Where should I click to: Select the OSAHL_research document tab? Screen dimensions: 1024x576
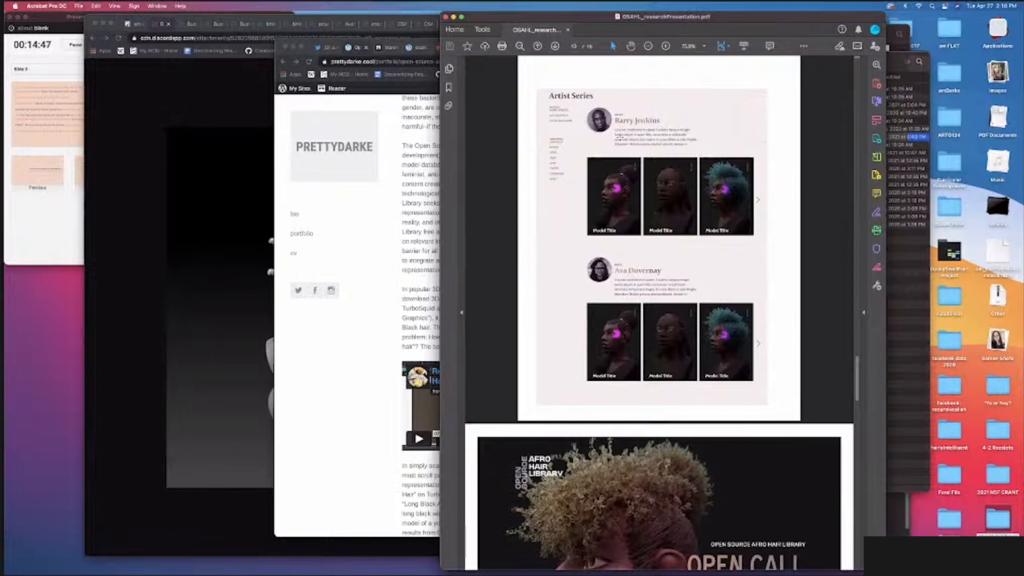tap(536, 30)
